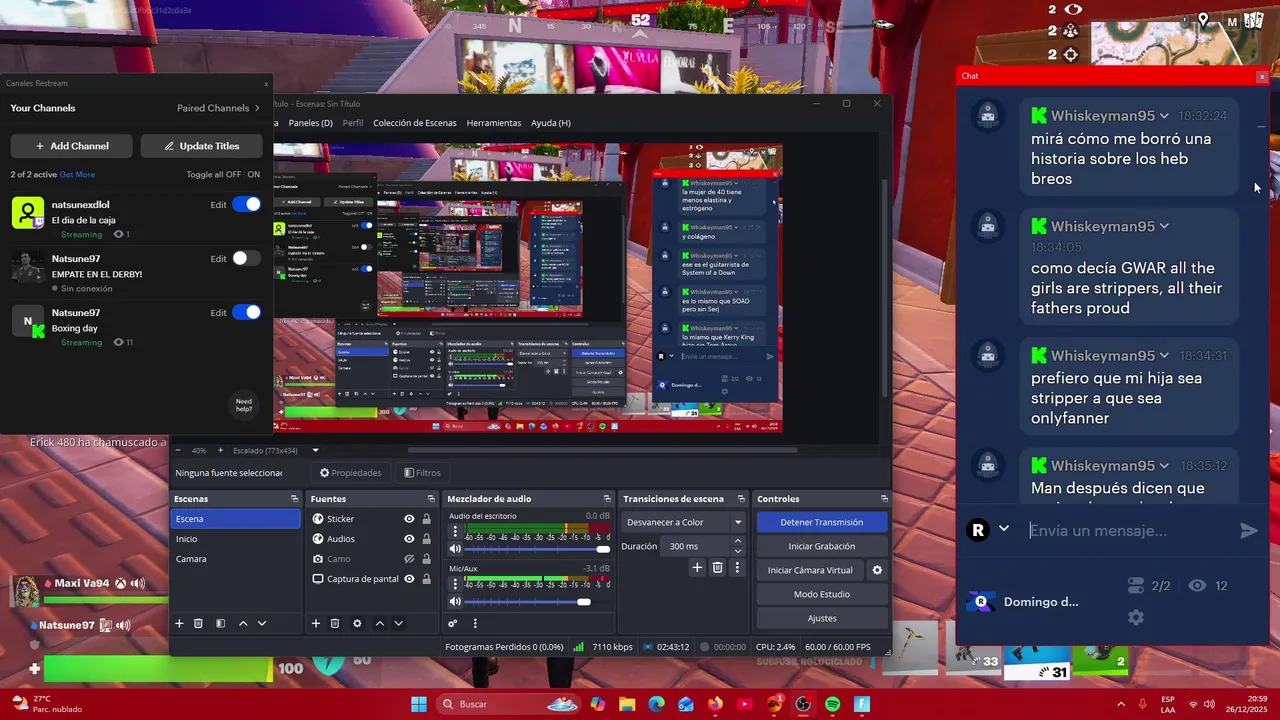Viewport: 1280px width, 720px height.
Task: Move source down in Fuentes panel
Action: pos(398,623)
